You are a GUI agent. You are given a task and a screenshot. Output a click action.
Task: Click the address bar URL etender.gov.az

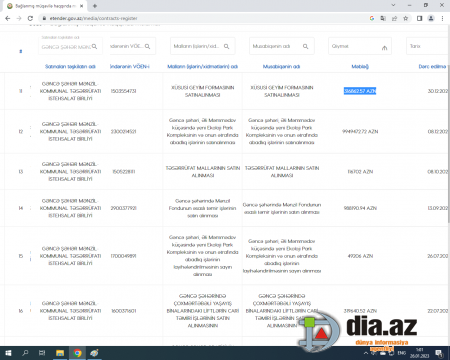pyautogui.click(x=93, y=18)
